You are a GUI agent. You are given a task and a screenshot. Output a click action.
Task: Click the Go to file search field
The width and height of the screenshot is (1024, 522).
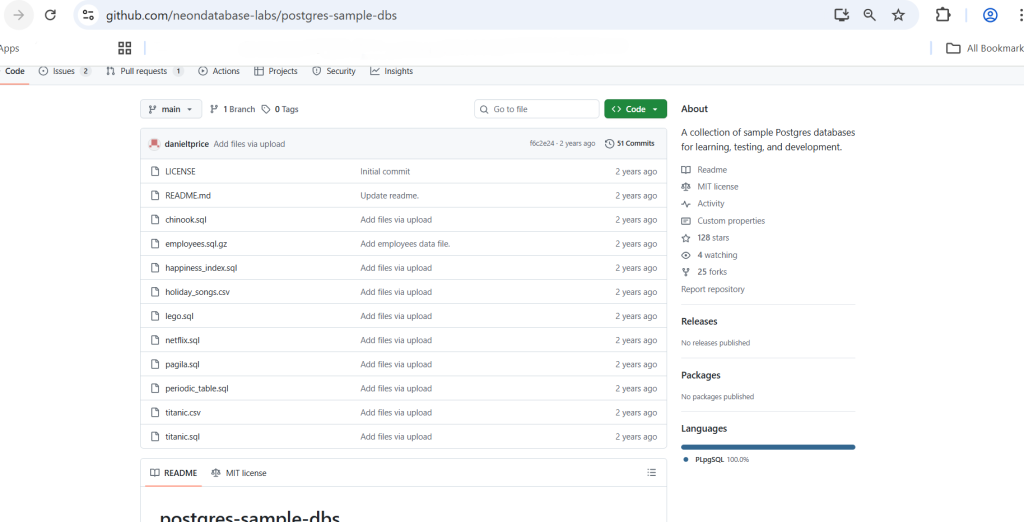click(x=537, y=109)
